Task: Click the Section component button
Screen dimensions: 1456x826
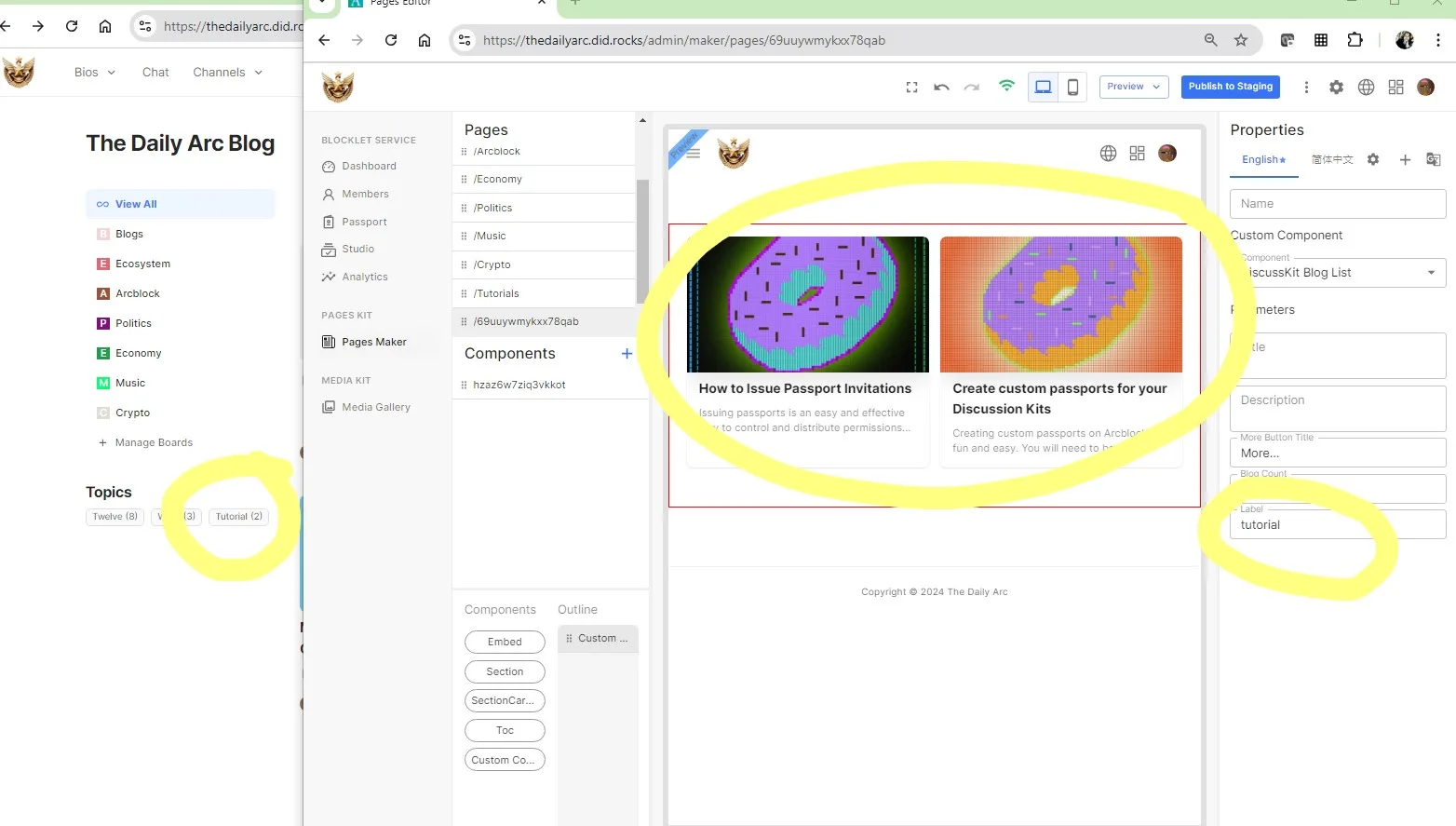Action: coord(505,672)
